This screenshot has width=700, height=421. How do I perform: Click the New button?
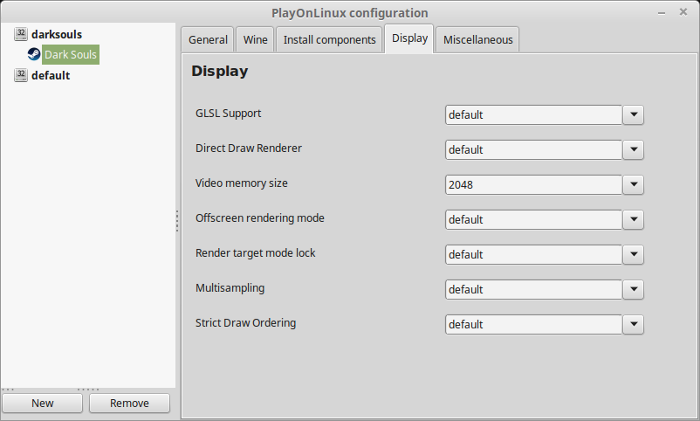42,403
